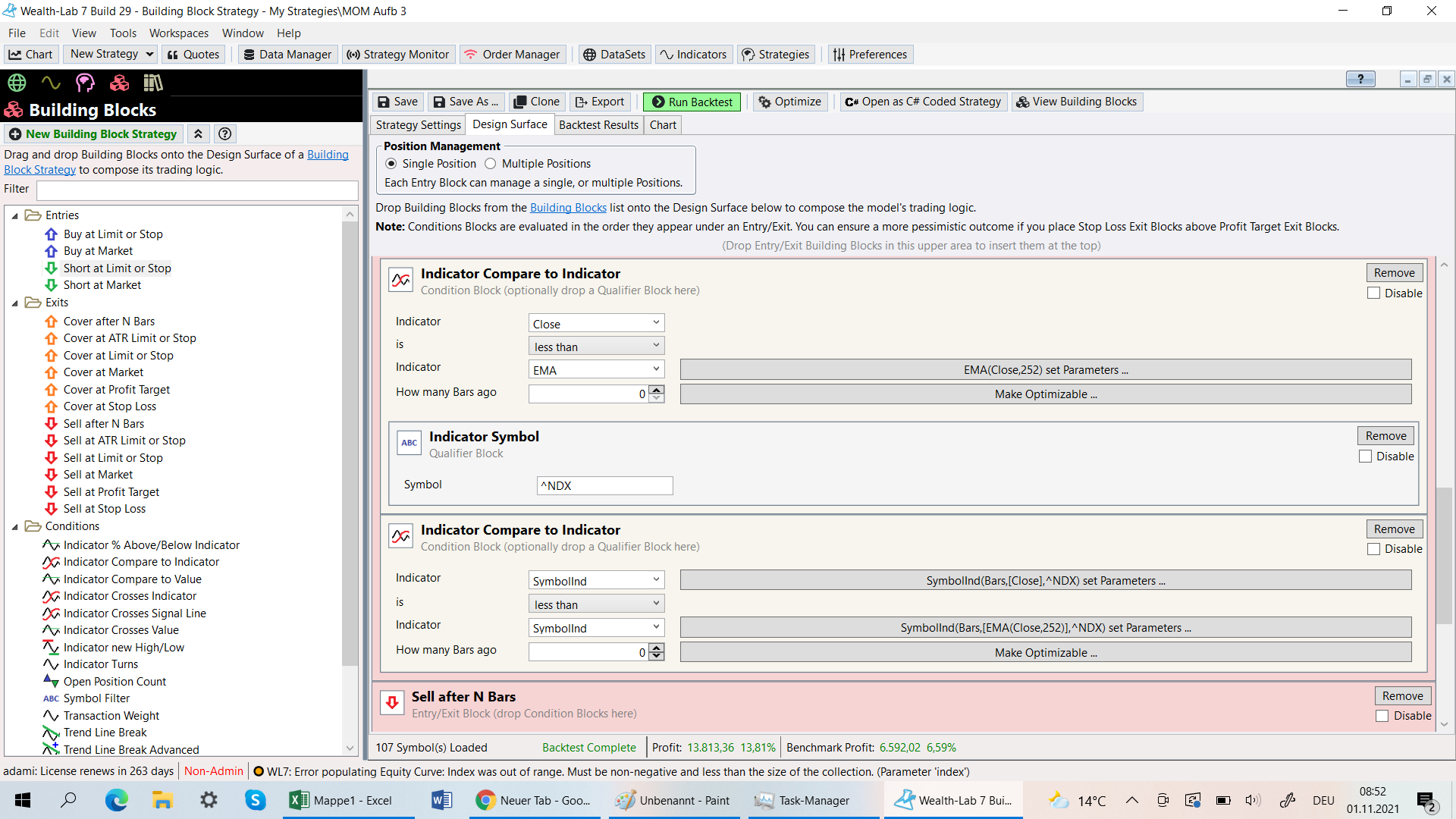Click the EMA(Close,252) set Parameters button
The height and width of the screenshot is (819, 1456).
coord(1045,370)
